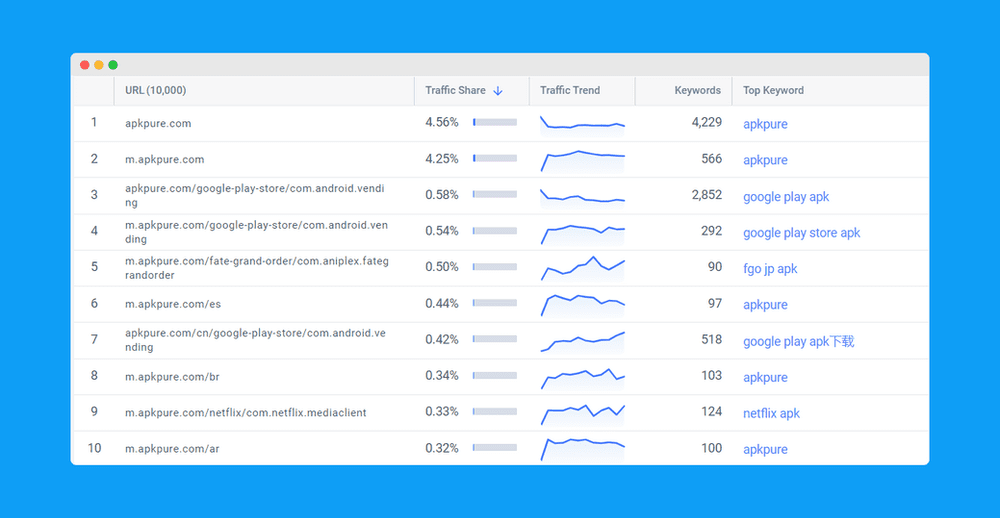Click the 0.54% traffic share value
This screenshot has height=518, width=1000.
pos(442,231)
